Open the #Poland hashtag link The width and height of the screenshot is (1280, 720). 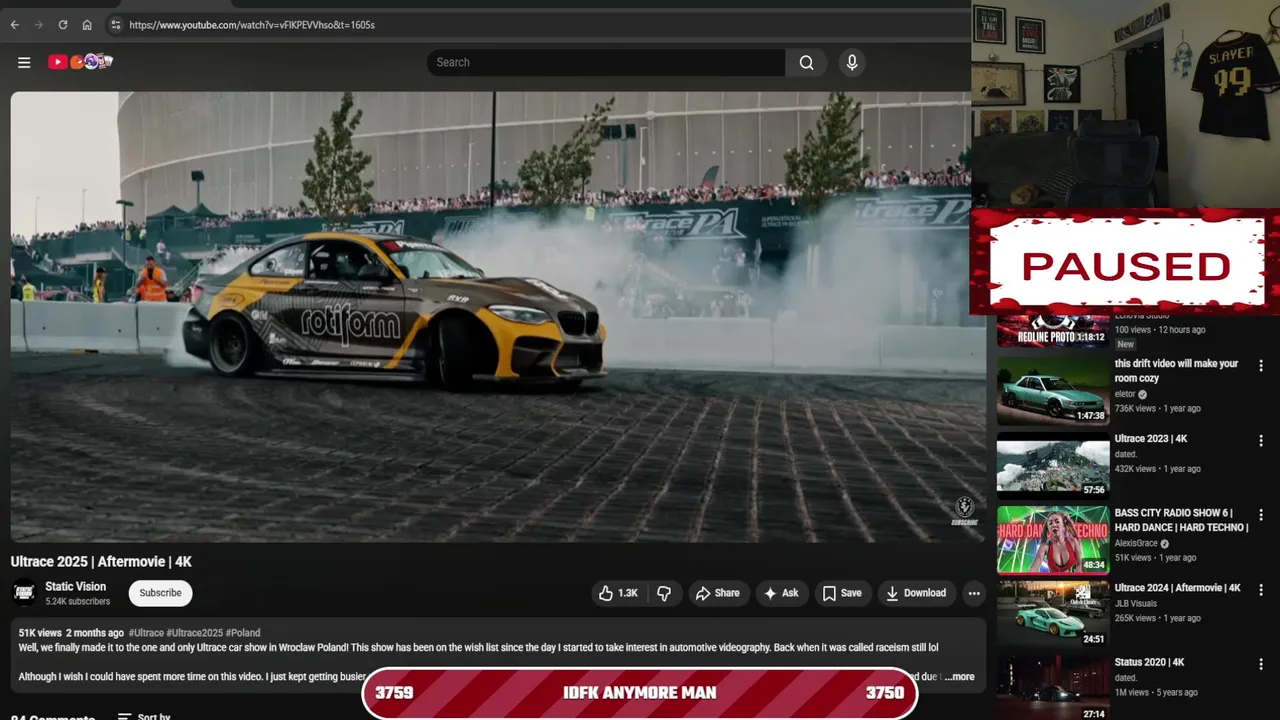(x=243, y=633)
